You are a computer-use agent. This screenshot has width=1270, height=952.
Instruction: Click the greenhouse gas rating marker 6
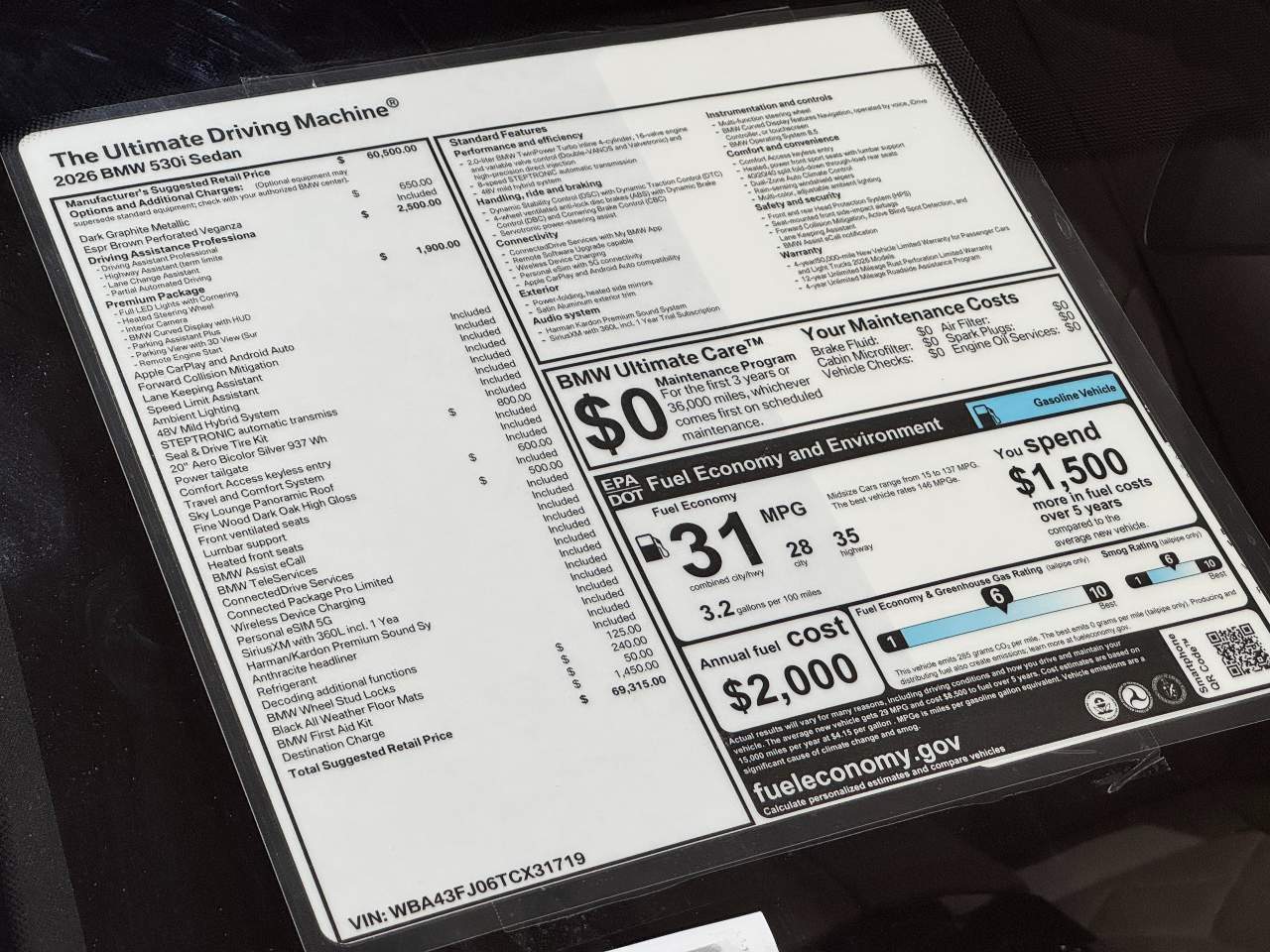pos(997,596)
